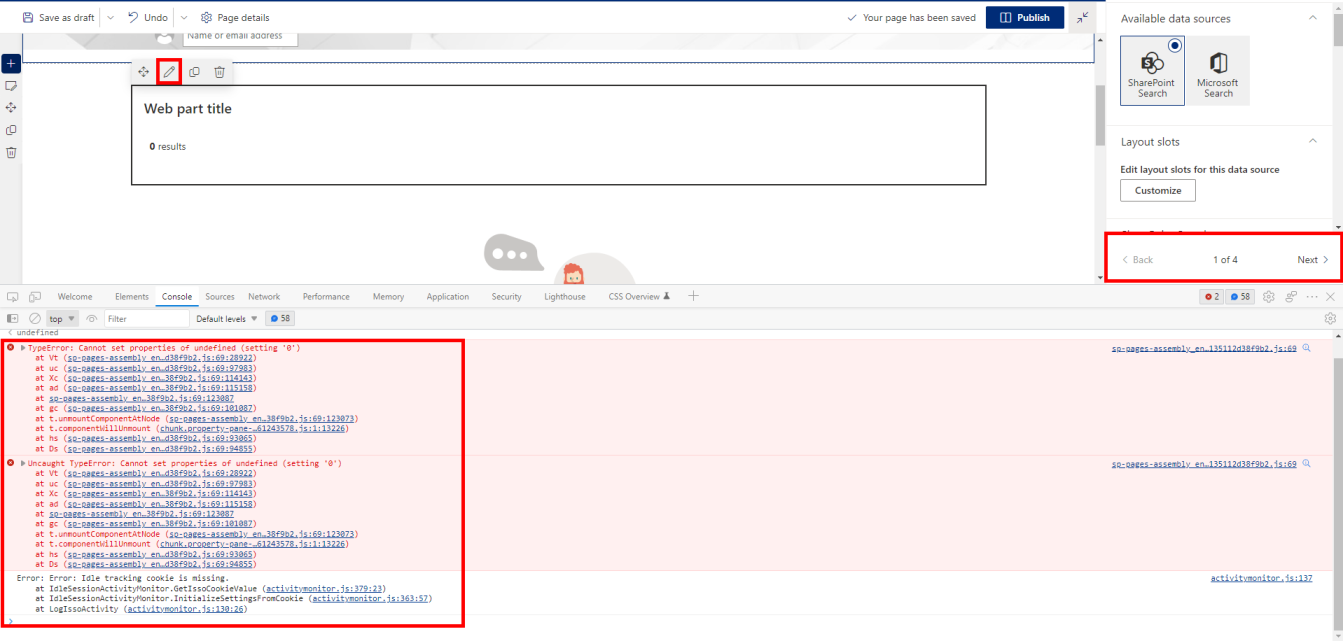Clear the console with the clear icon

pos(34,318)
